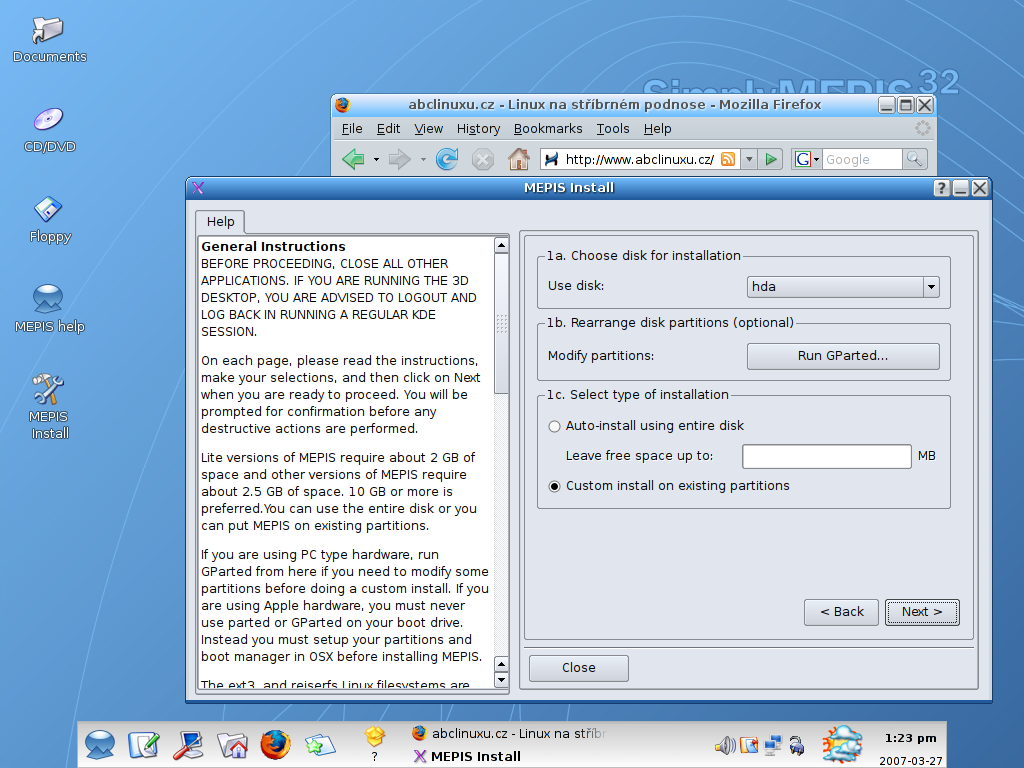Open the Edit menu in Firefox
The width and height of the screenshot is (1024, 768).
[x=389, y=129]
